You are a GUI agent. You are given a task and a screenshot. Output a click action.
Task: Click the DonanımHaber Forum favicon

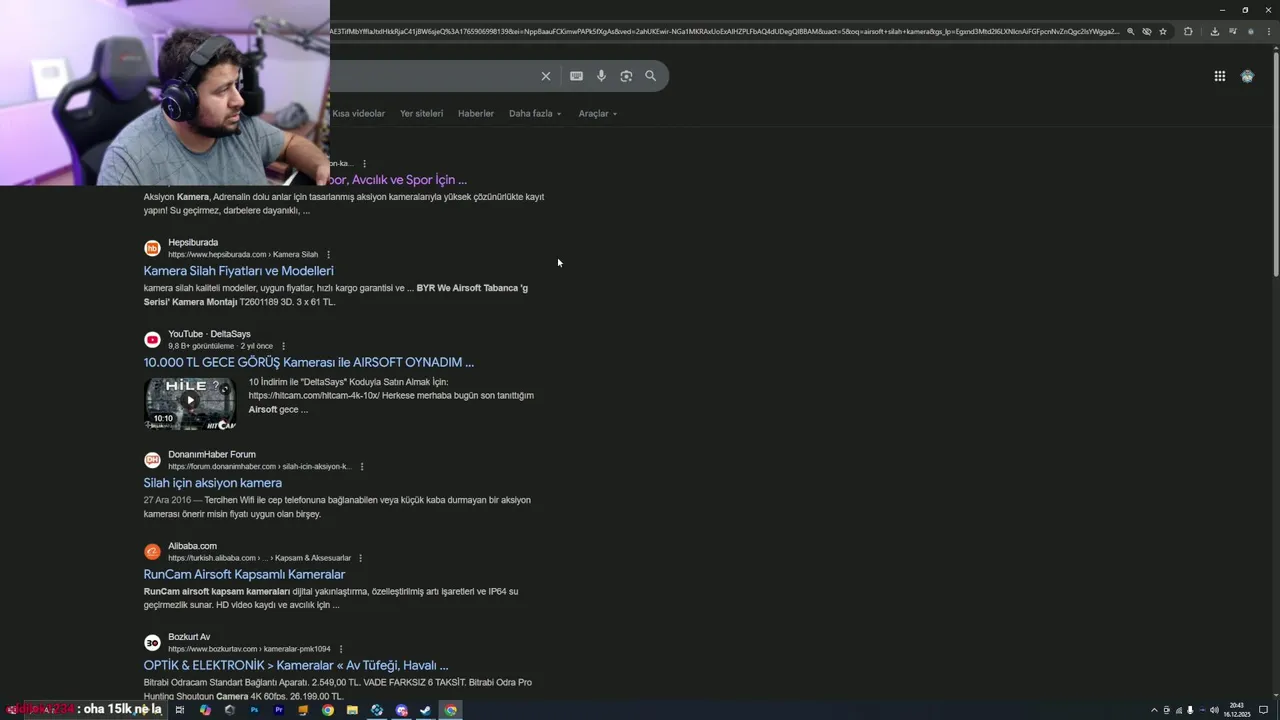[152, 460]
